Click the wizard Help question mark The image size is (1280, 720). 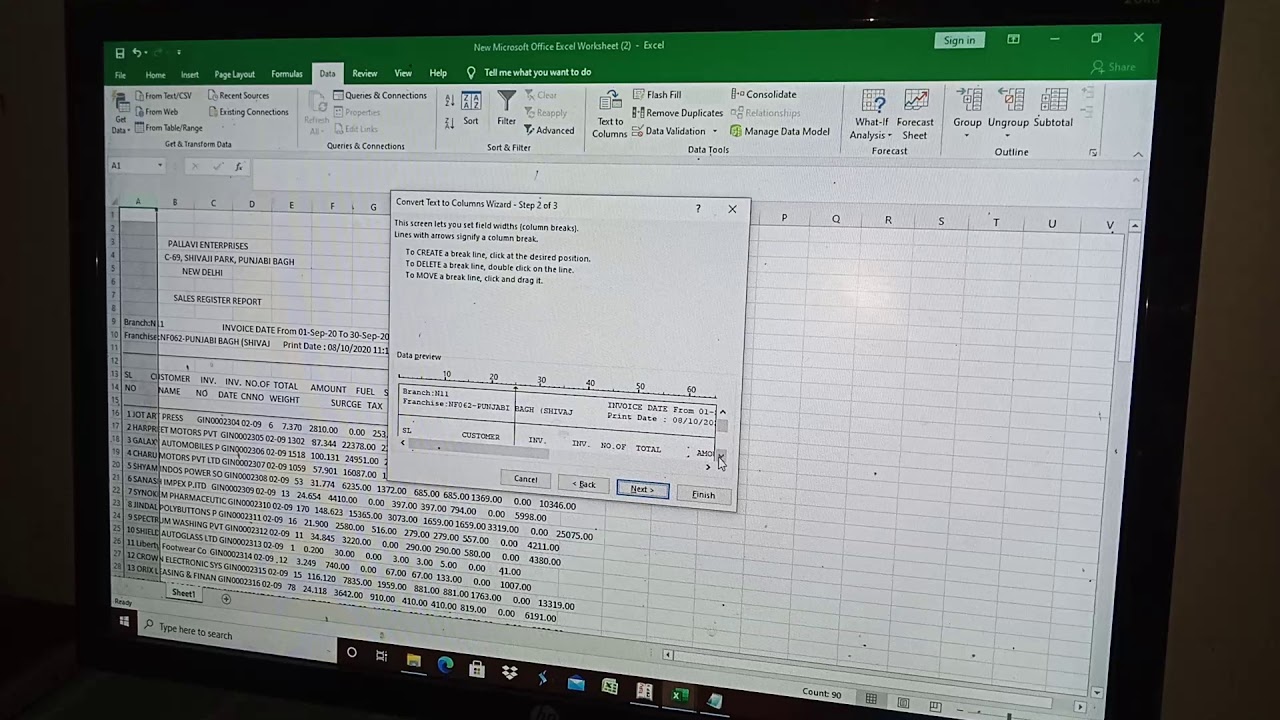click(698, 208)
